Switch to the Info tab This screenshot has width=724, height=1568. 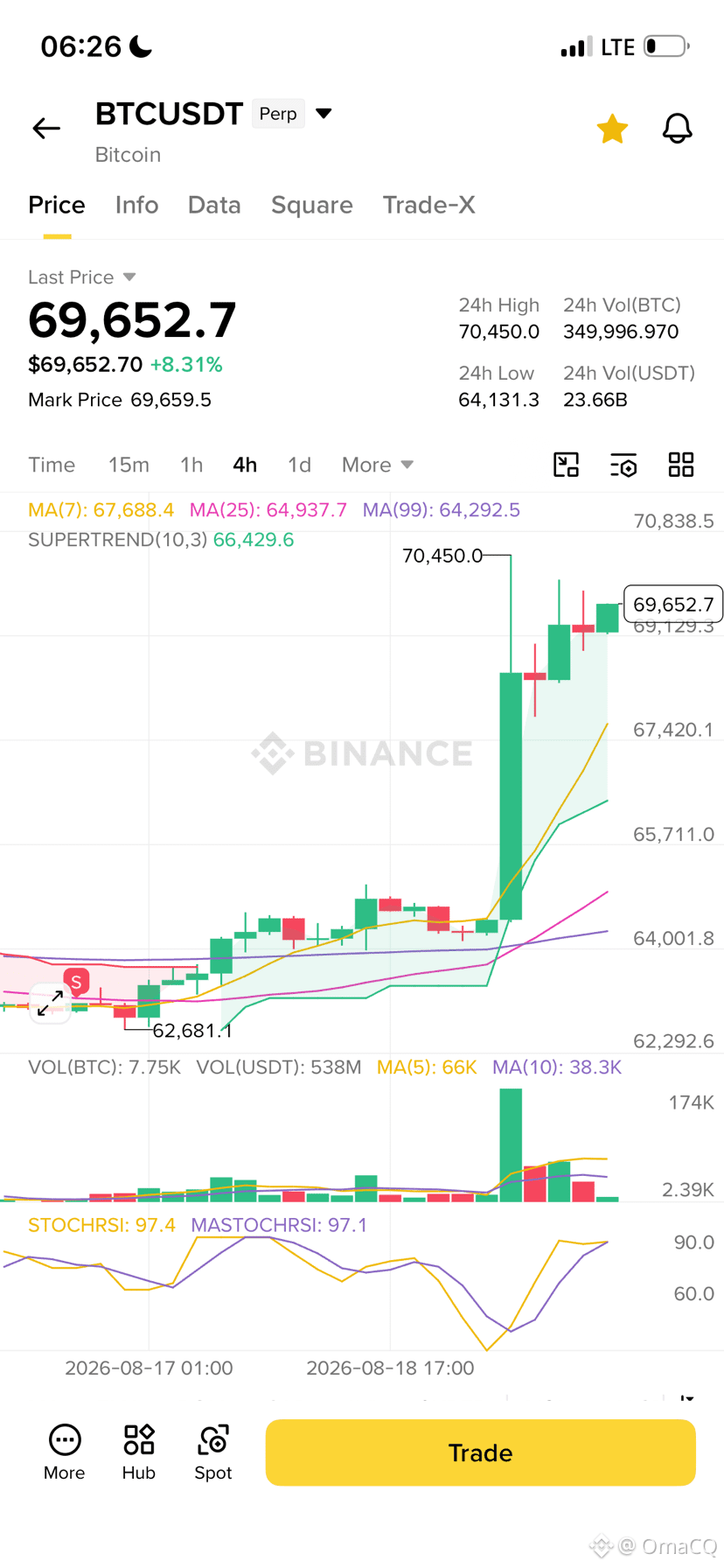136,205
